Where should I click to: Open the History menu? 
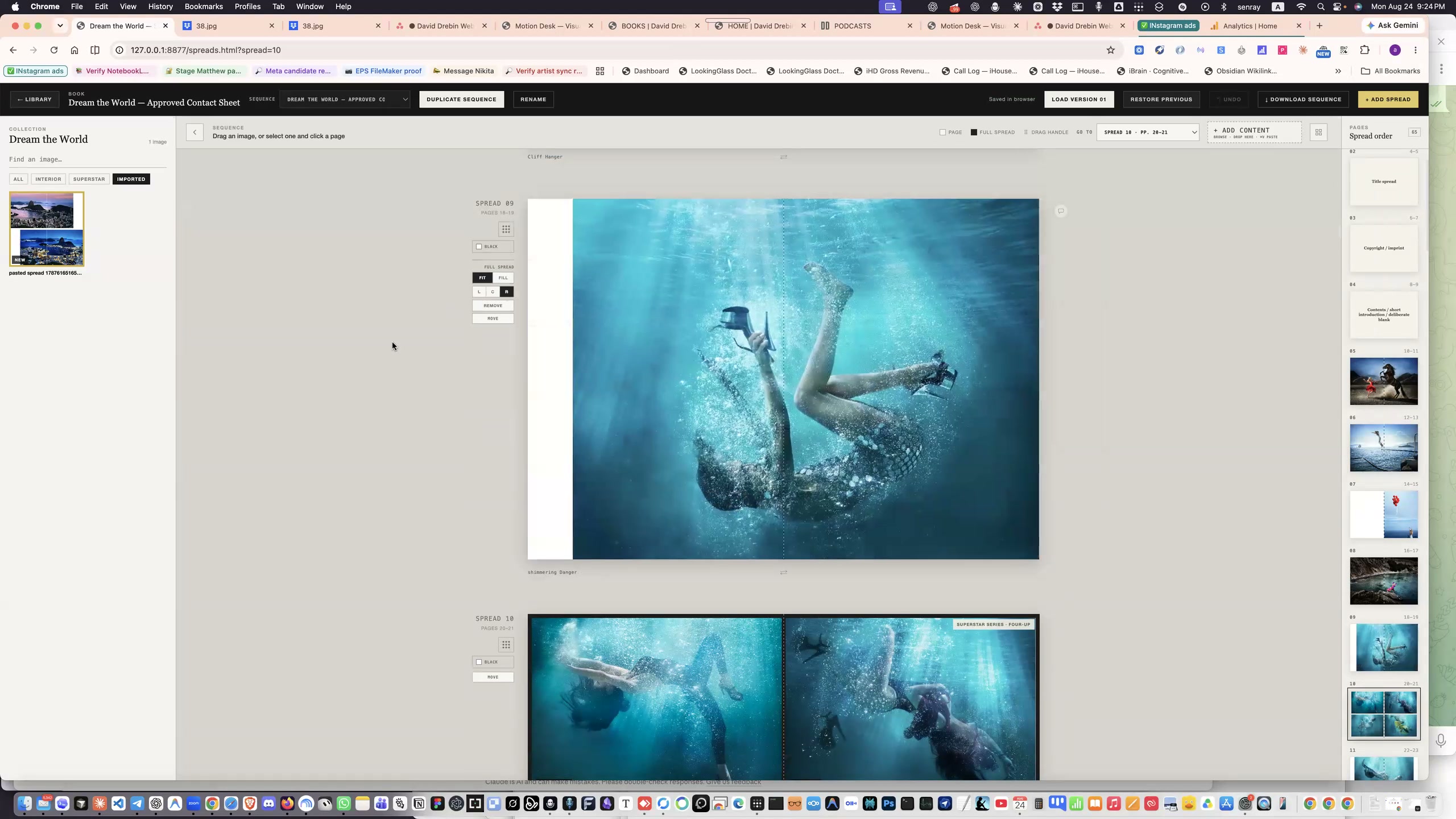click(x=160, y=7)
